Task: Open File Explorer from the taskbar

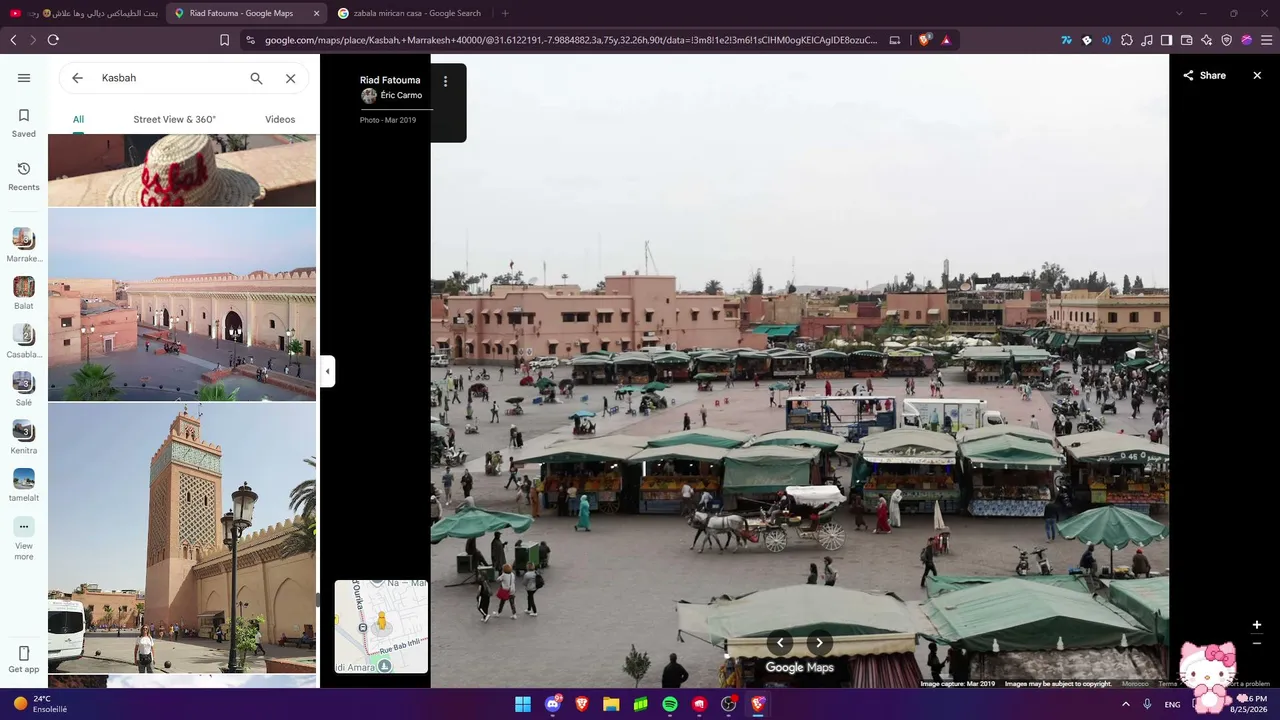Action: click(x=611, y=704)
